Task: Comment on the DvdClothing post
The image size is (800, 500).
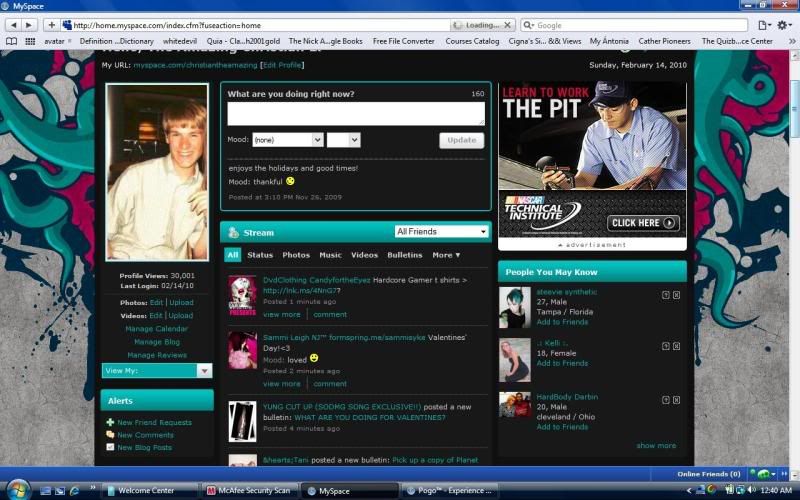Action: 330,315
